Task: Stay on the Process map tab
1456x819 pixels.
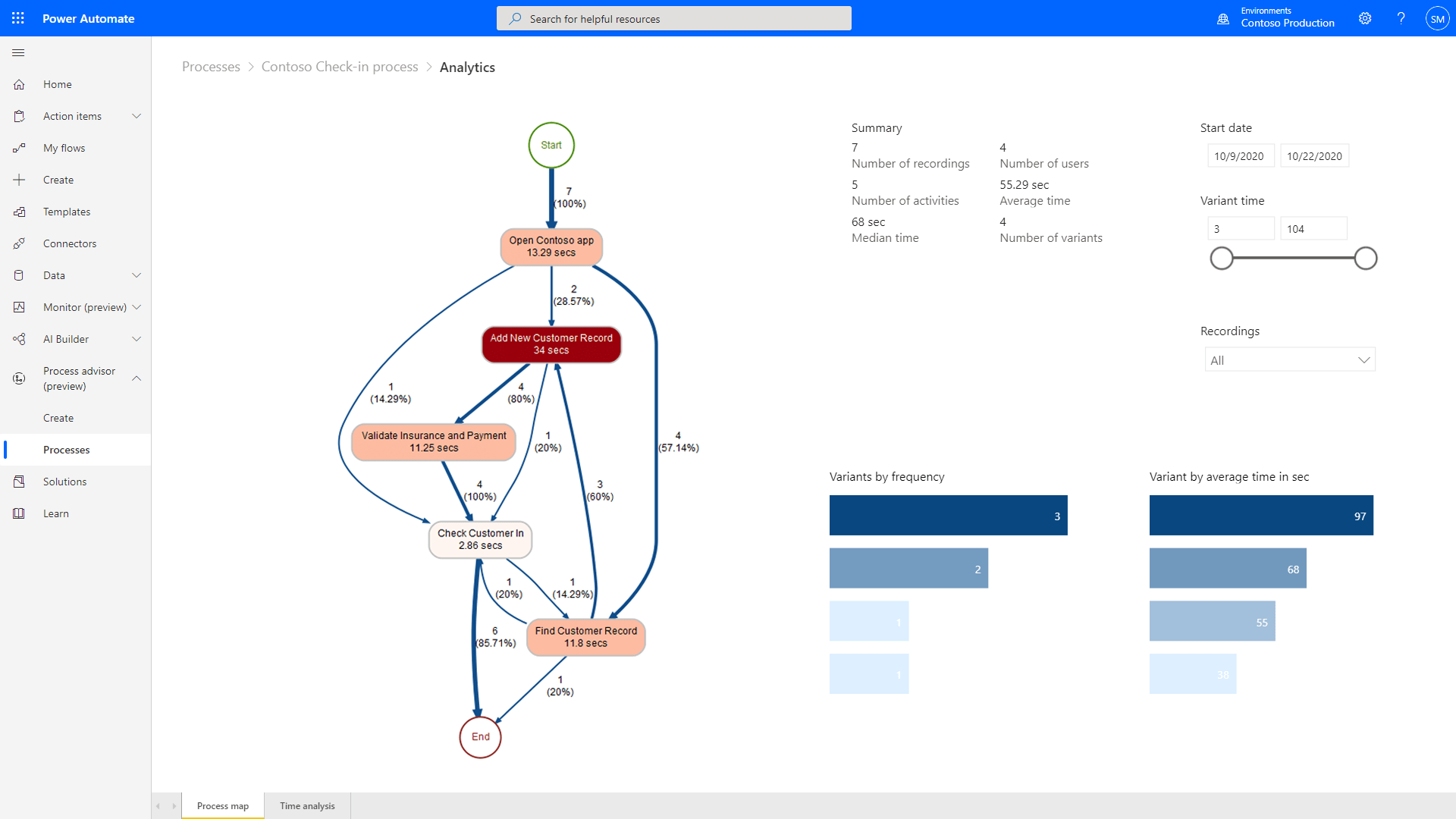Action: pyautogui.click(x=221, y=805)
